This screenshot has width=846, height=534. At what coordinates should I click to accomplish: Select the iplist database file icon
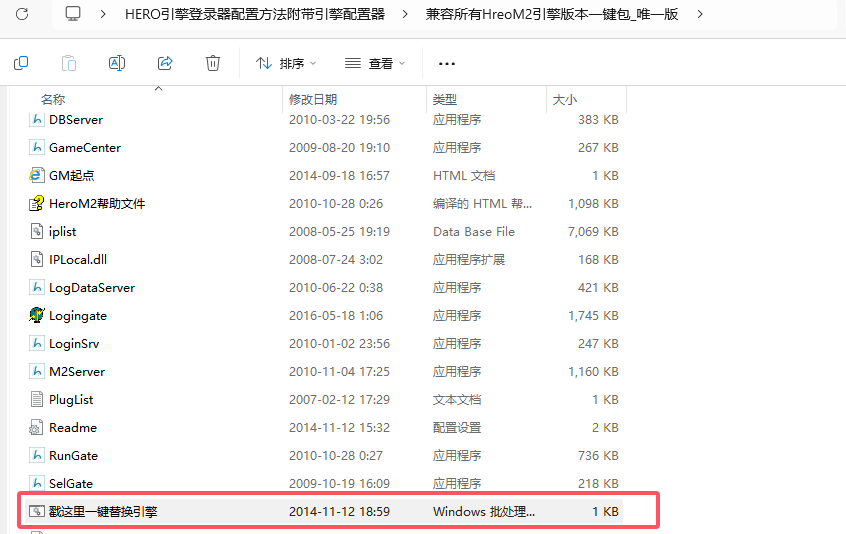pyautogui.click(x=36, y=231)
